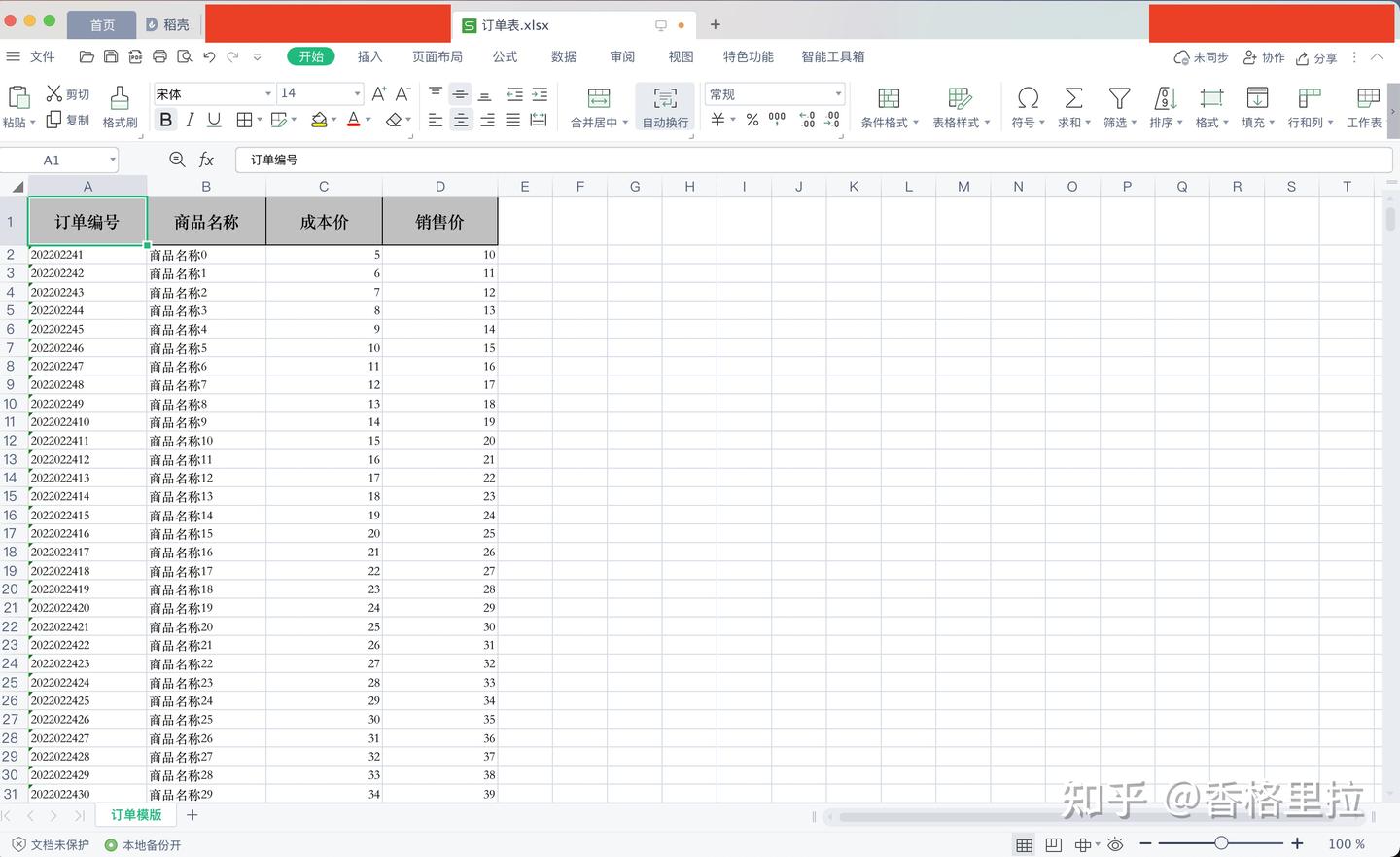
Task: Apply a table style using 表格样式 icon
Action: coord(958,105)
